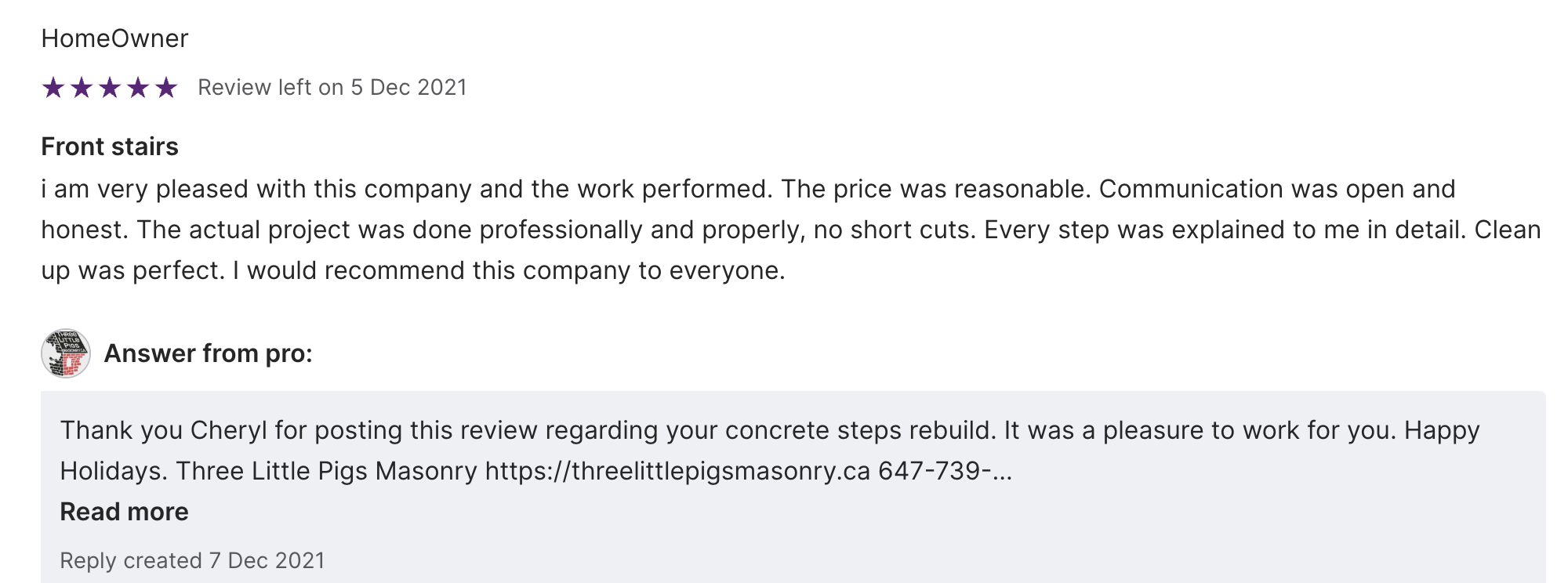Click the fourth purple rating star
Image resolution: width=1568 pixels, height=583 pixels.
(138, 87)
